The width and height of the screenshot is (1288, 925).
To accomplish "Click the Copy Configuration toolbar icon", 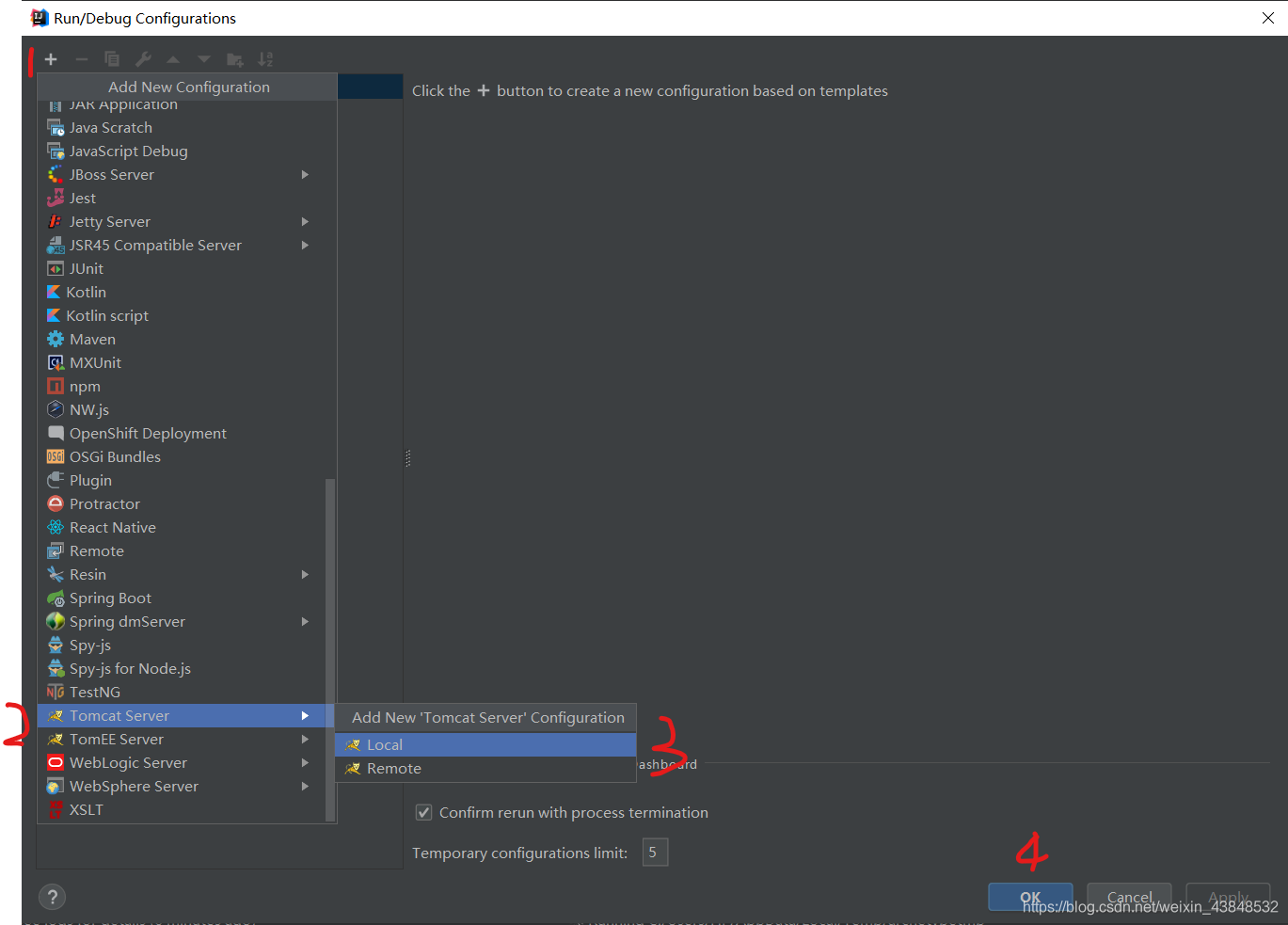I will pyautogui.click(x=112, y=59).
